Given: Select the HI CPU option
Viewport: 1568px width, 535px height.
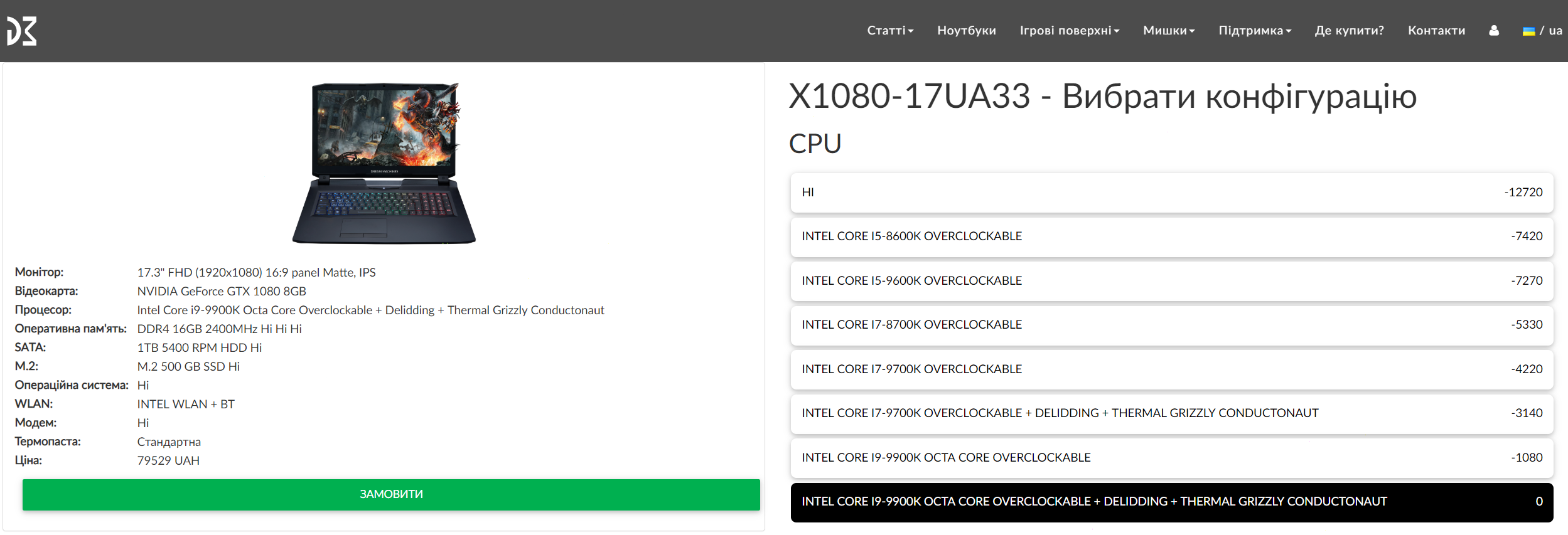Looking at the screenshot, I should pos(1172,193).
